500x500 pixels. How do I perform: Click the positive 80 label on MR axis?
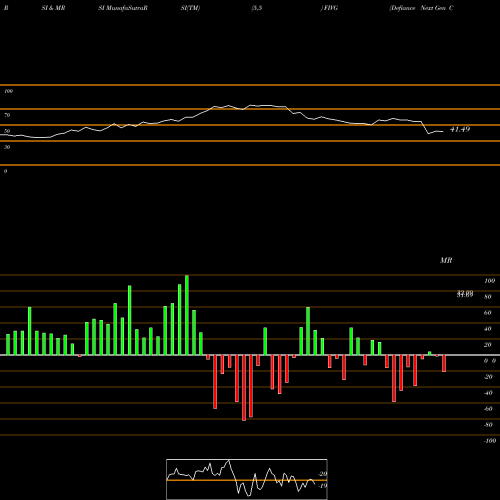click(x=488, y=297)
